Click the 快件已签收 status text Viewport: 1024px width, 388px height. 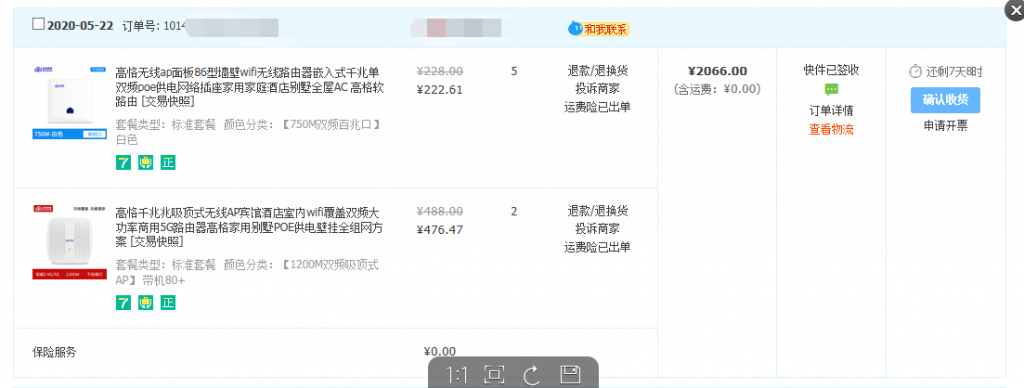coord(831,71)
